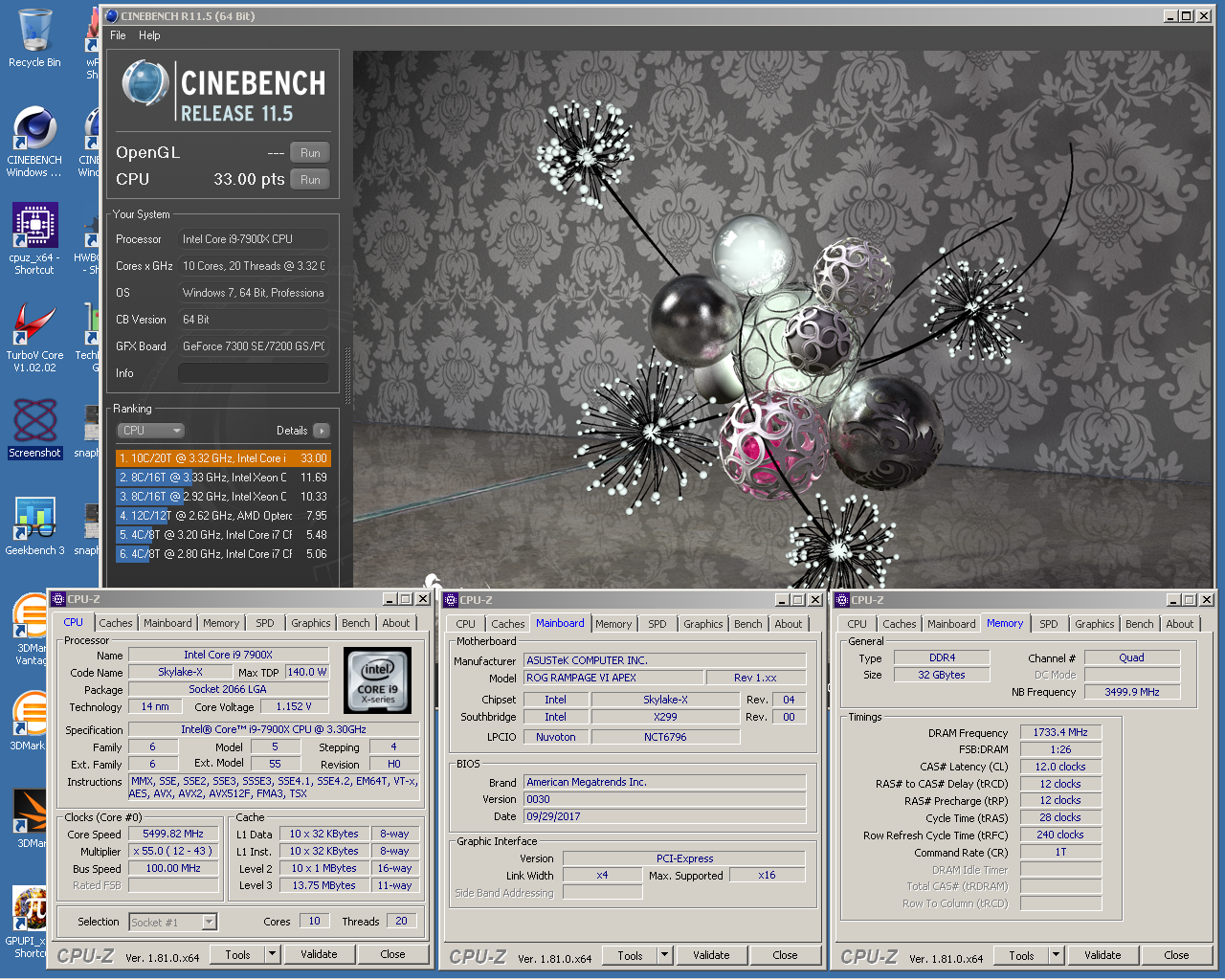Switch to Caches tab in left CPU-Z
The image size is (1225, 980).
coord(116,623)
